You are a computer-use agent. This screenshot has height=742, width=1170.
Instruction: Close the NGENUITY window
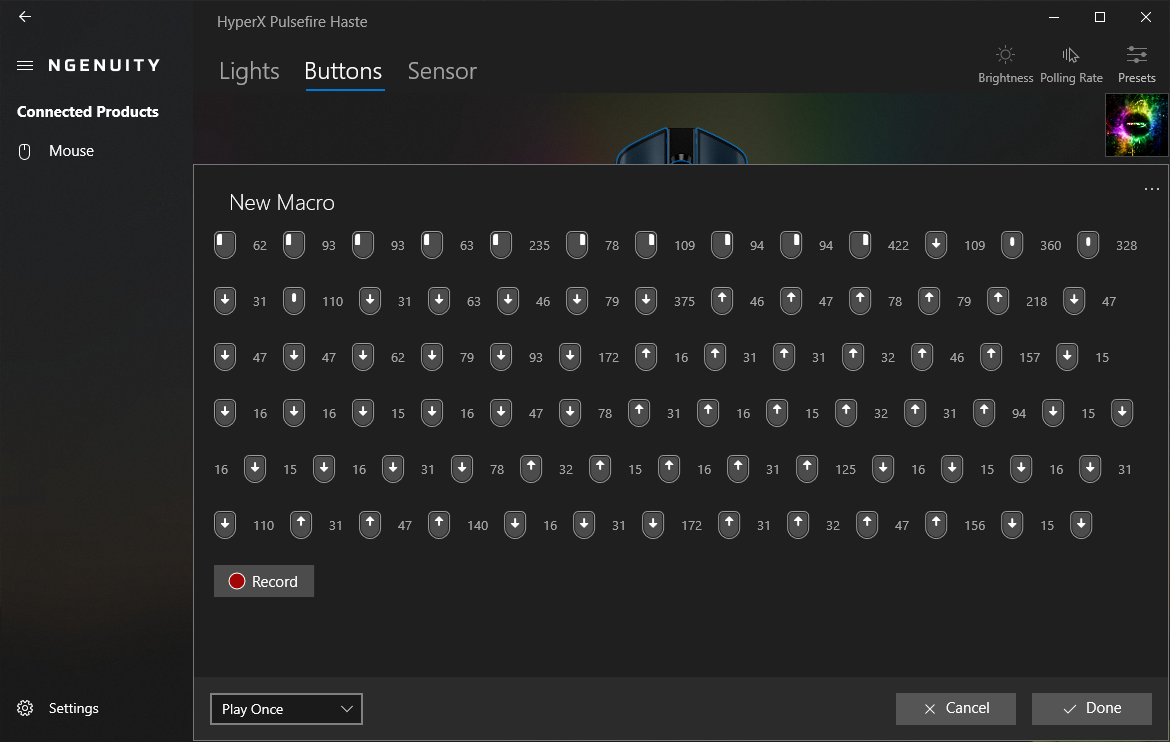point(1146,17)
